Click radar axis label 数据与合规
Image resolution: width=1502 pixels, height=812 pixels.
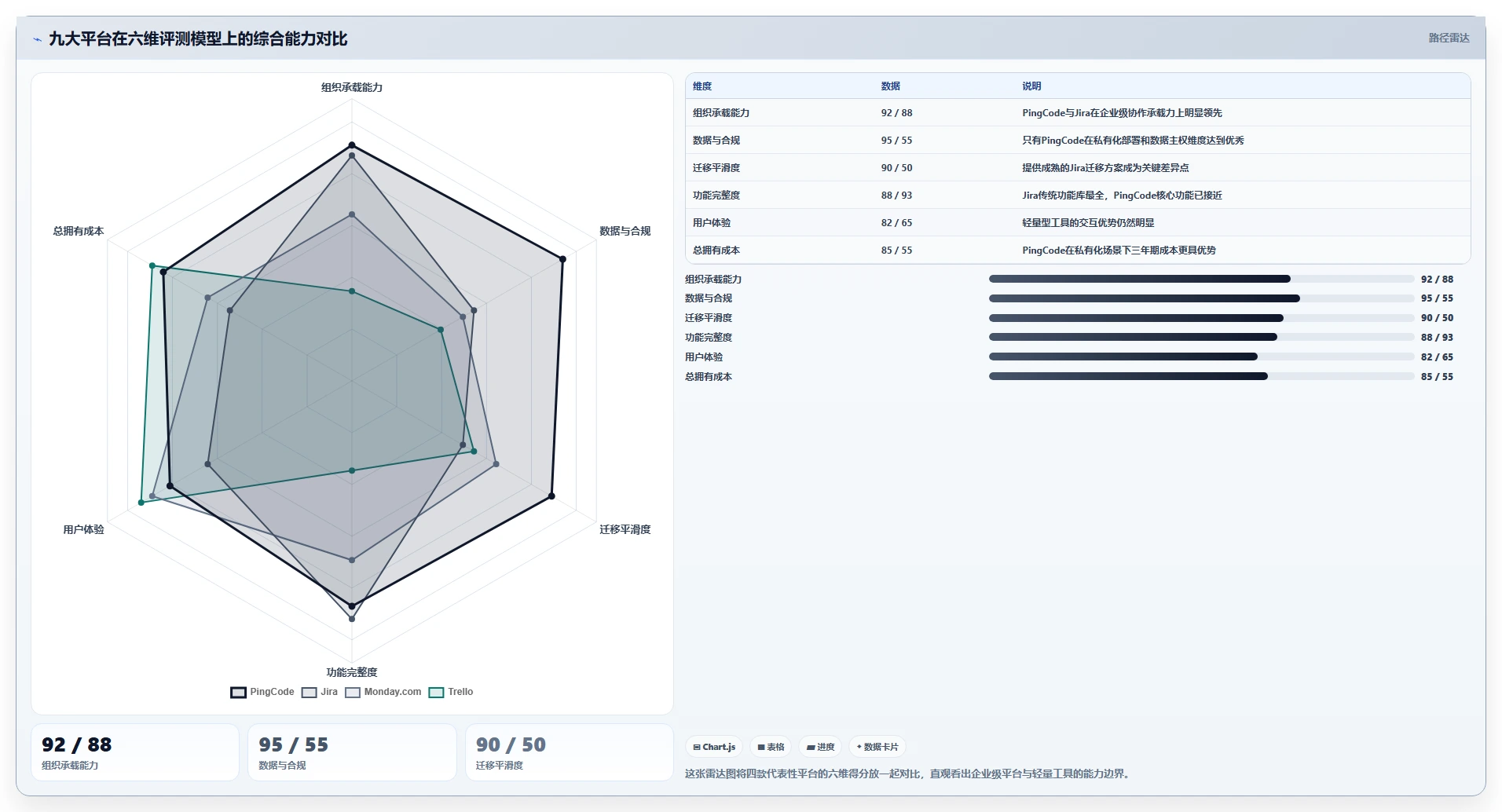point(625,231)
